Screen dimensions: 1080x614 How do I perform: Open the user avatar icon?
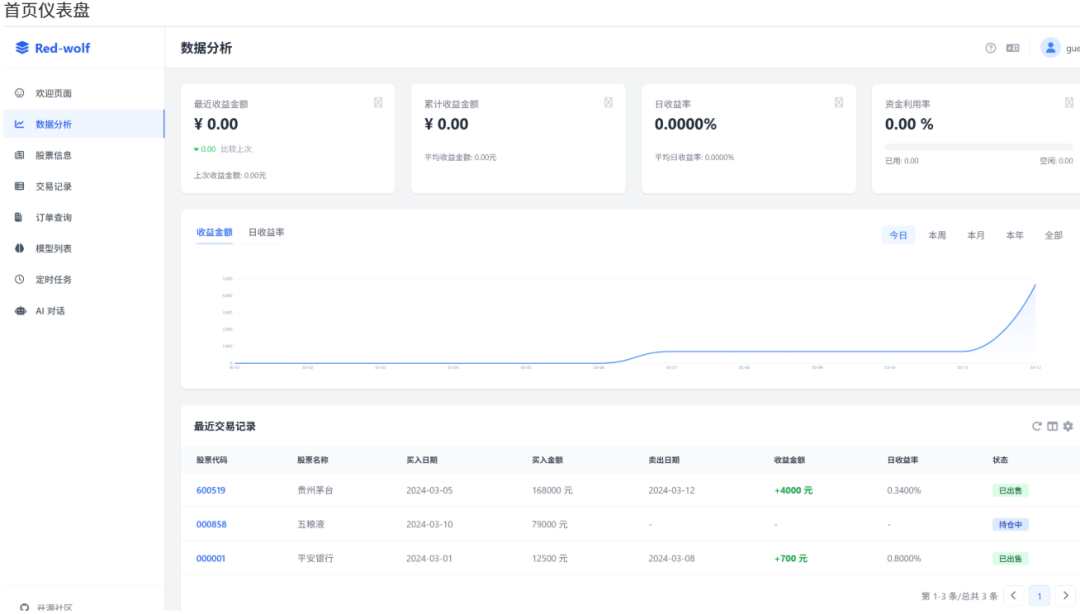1050,48
